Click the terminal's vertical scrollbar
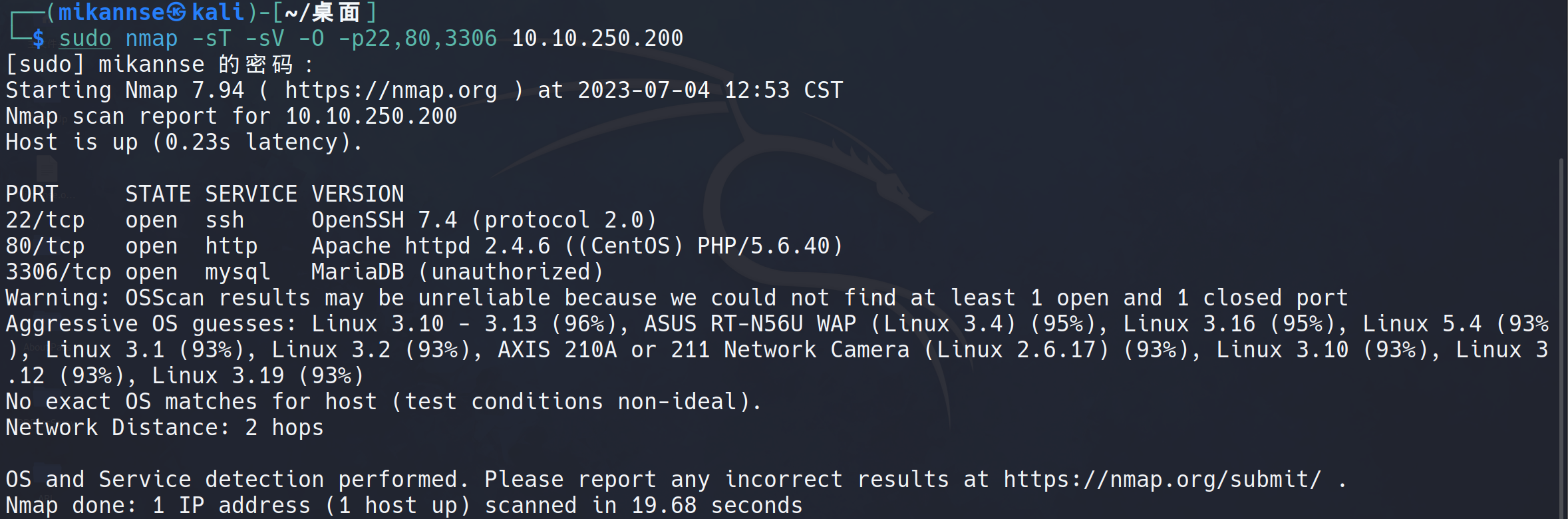This screenshot has width=1568, height=519. 1561,333
